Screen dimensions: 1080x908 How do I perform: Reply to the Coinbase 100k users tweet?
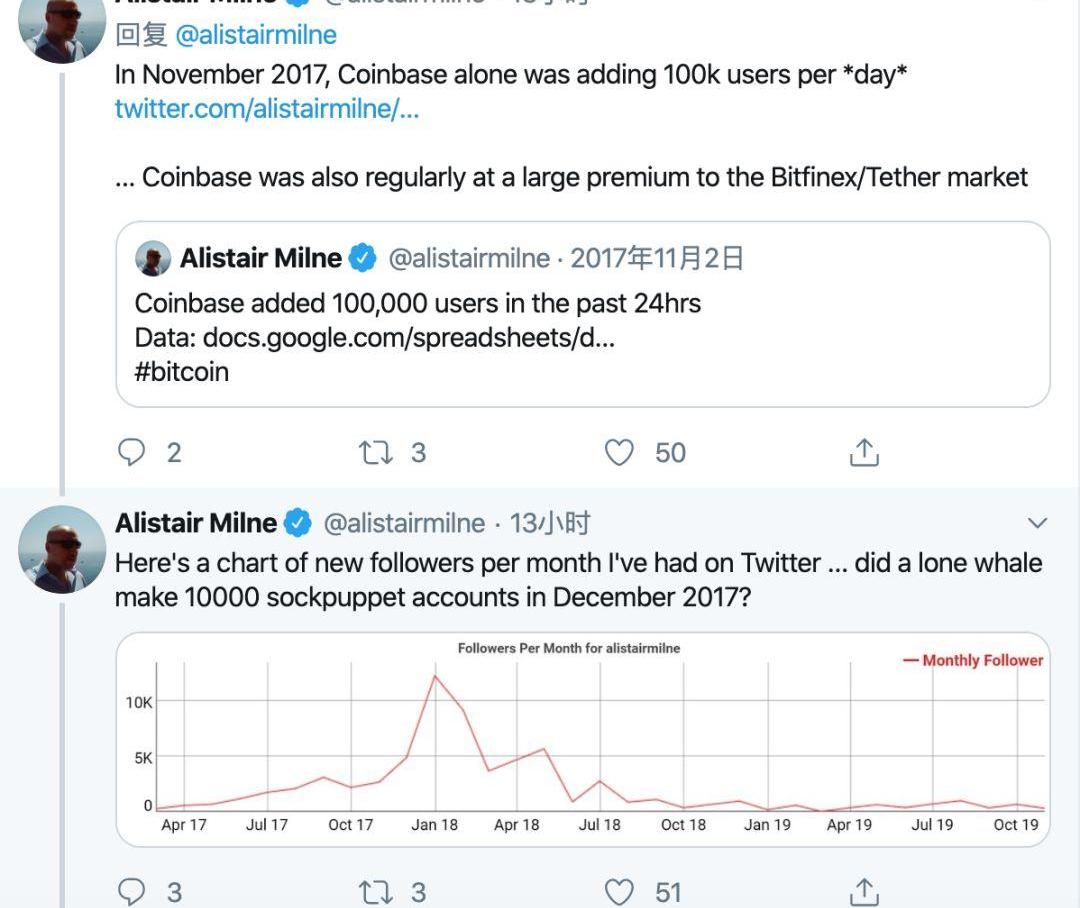(x=133, y=453)
